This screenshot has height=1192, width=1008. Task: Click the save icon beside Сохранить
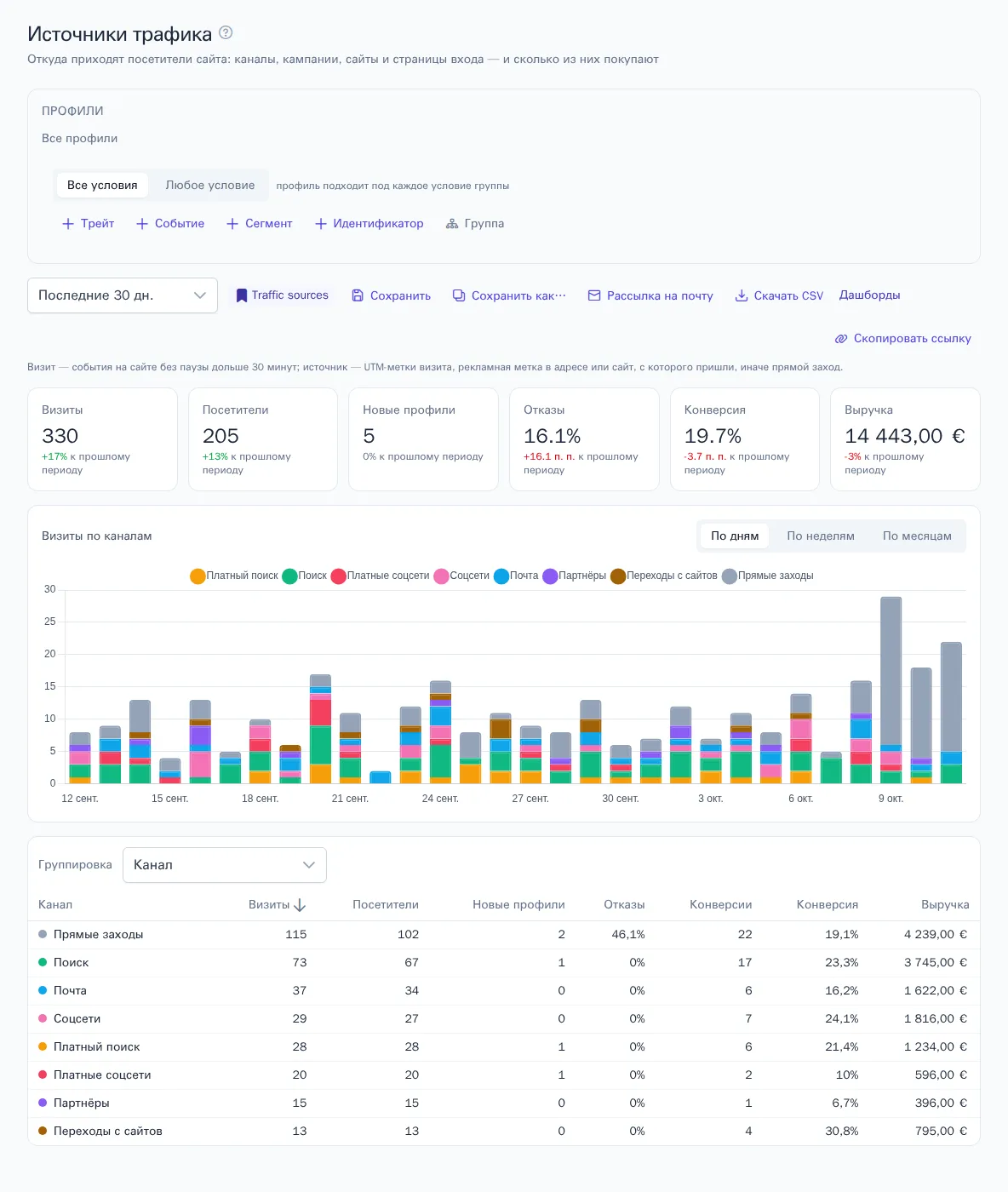click(x=358, y=295)
